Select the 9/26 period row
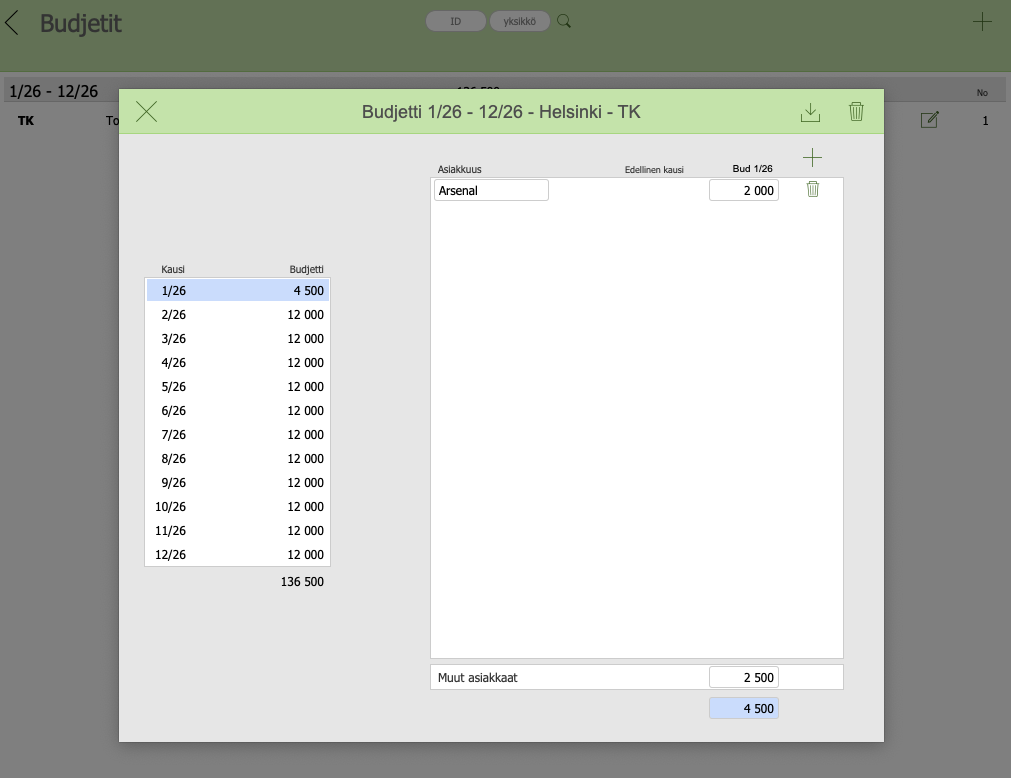This screenshot has width=1011, height=778. tap(238, 483)
